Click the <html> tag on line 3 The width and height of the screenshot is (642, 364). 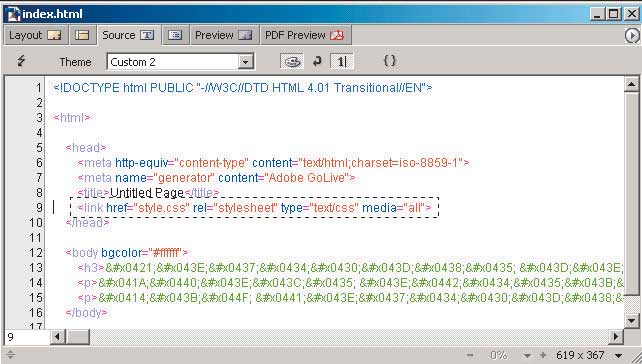click(72, 118)
